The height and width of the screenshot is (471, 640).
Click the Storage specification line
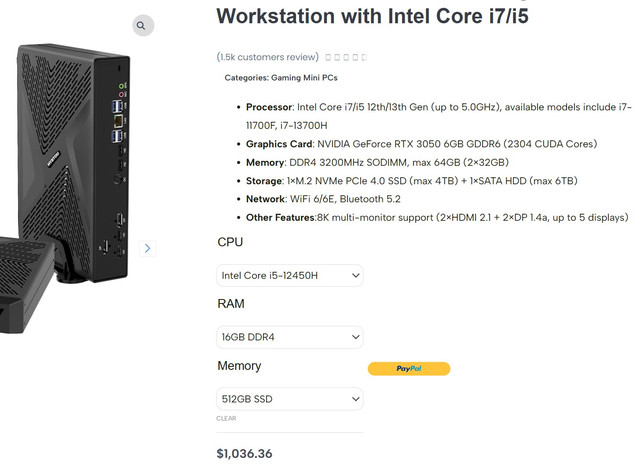pos(411,181)
